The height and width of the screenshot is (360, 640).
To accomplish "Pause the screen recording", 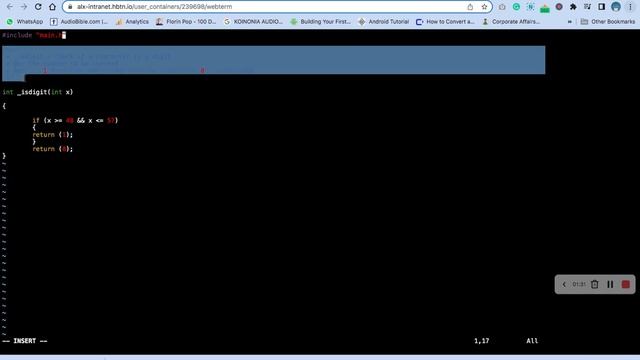I will pos(610,284).
